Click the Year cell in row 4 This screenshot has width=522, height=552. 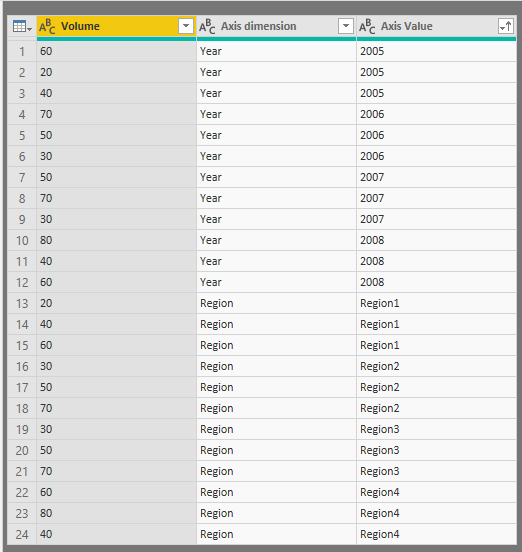[x=276, y=114]
